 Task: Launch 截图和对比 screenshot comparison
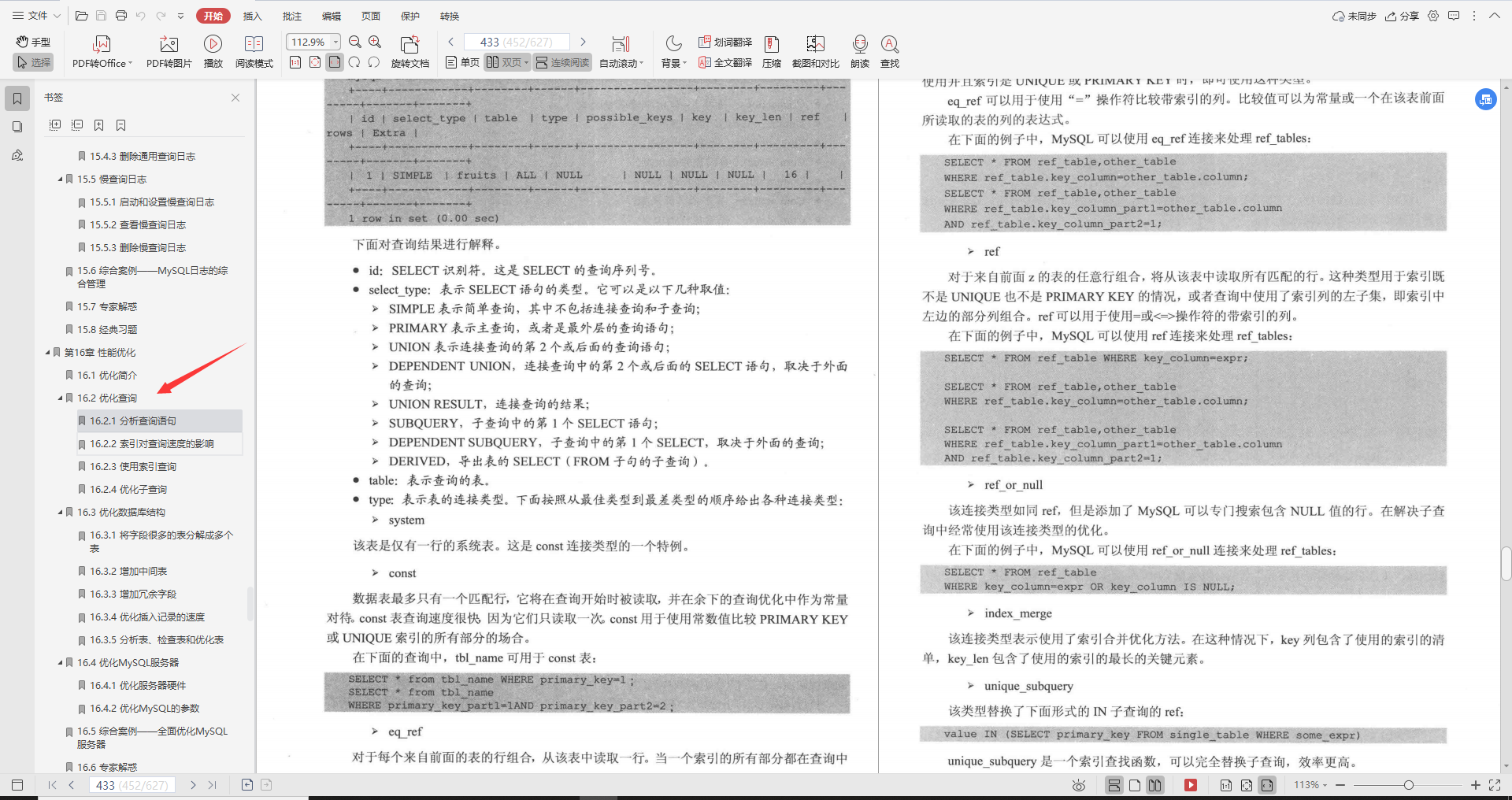[815, 50]
